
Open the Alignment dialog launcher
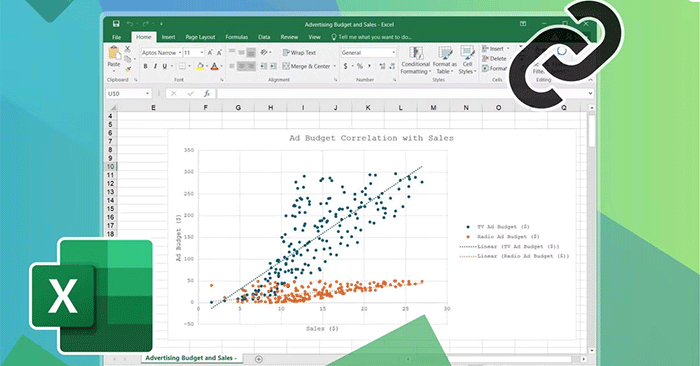click(x=336, y=80)
